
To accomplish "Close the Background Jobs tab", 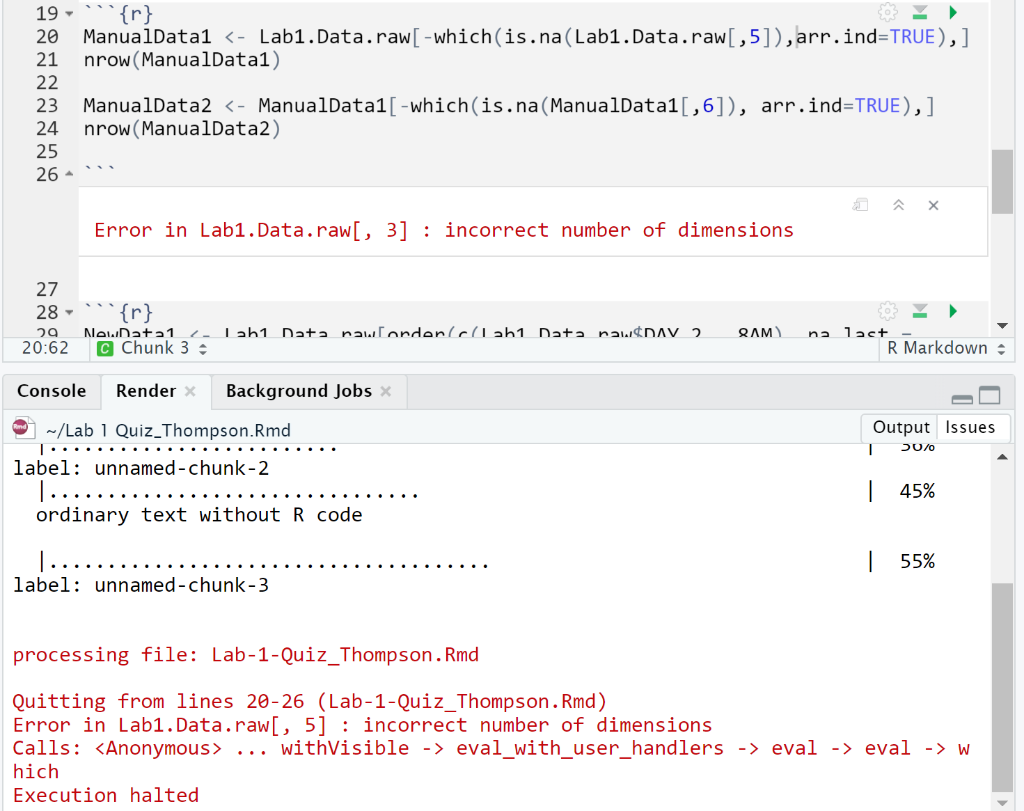I will tap(386, 391).
